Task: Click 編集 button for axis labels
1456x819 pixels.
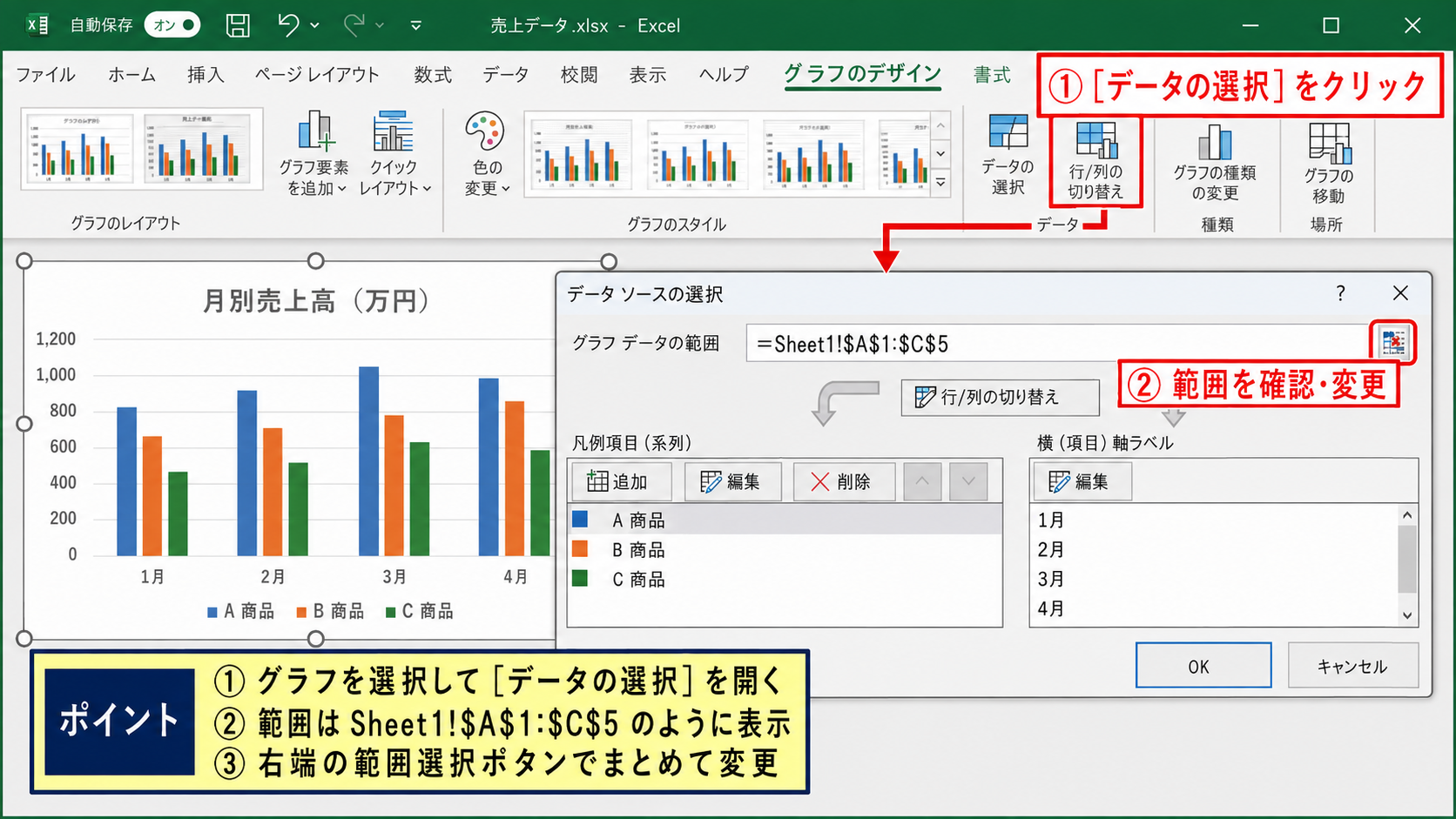Action: [x=1082, y=481]
